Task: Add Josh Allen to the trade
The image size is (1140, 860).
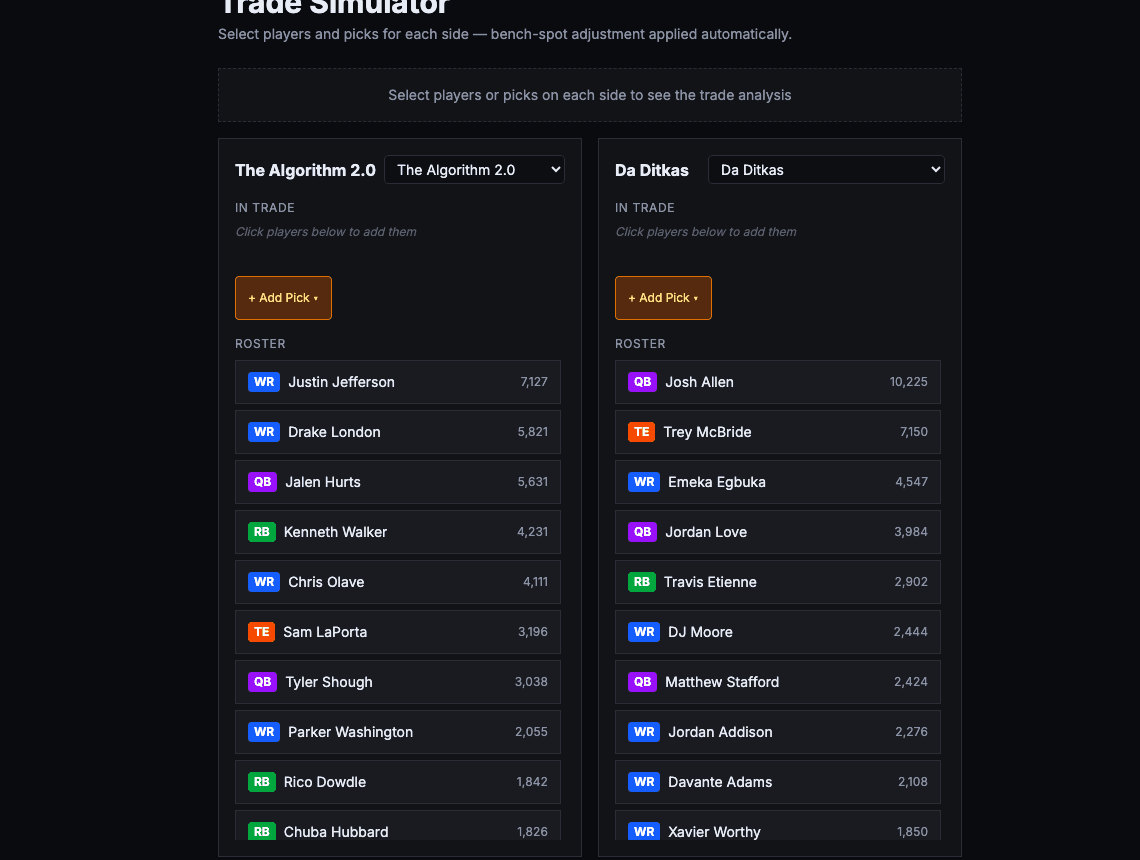Action: click(x=778, y=382)
